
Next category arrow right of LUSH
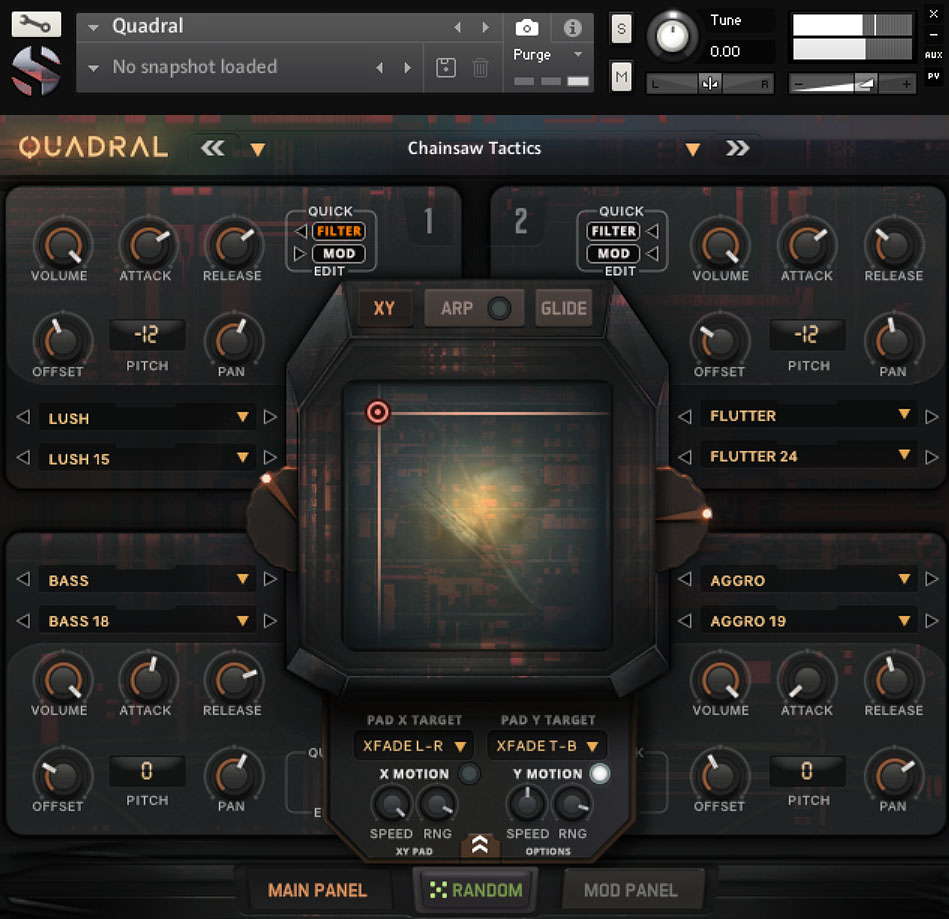click(270, 417)
